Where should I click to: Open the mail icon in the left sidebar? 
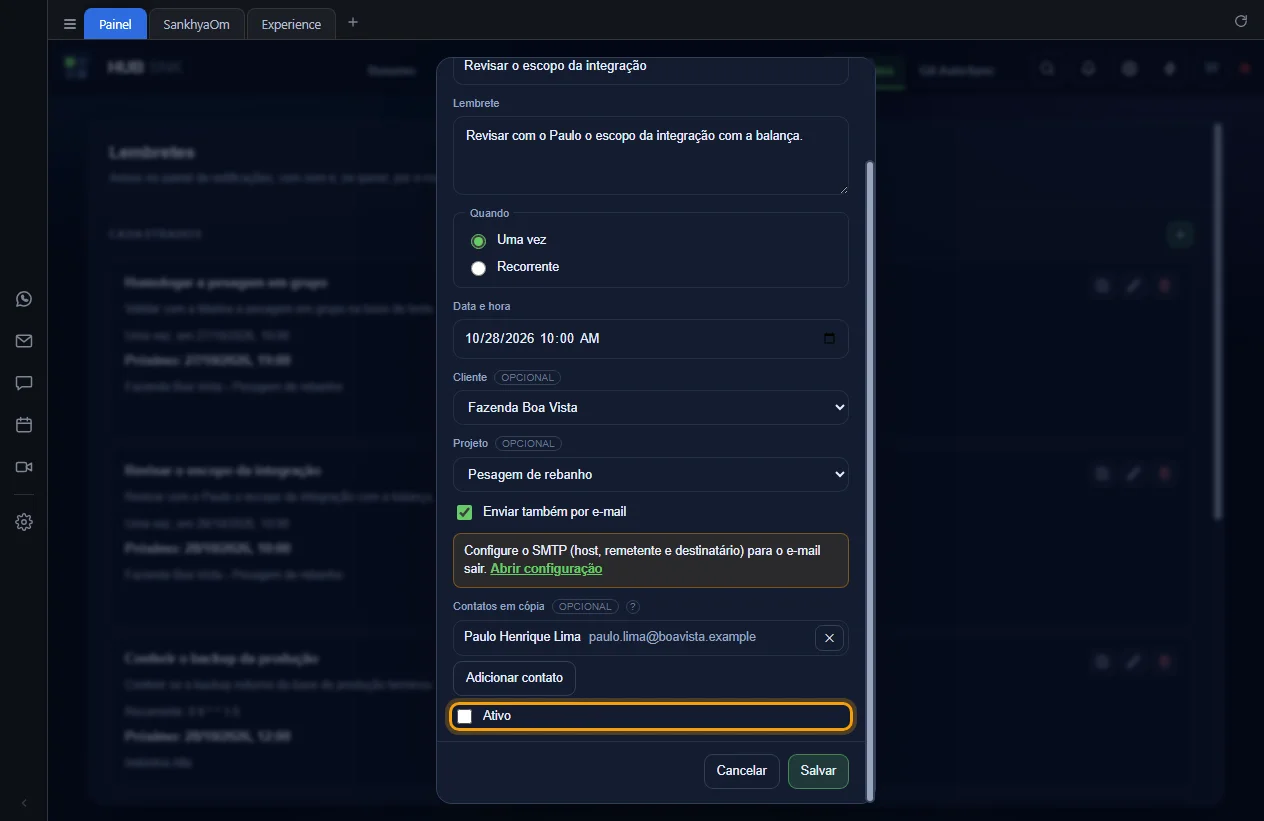coord(24,341)
